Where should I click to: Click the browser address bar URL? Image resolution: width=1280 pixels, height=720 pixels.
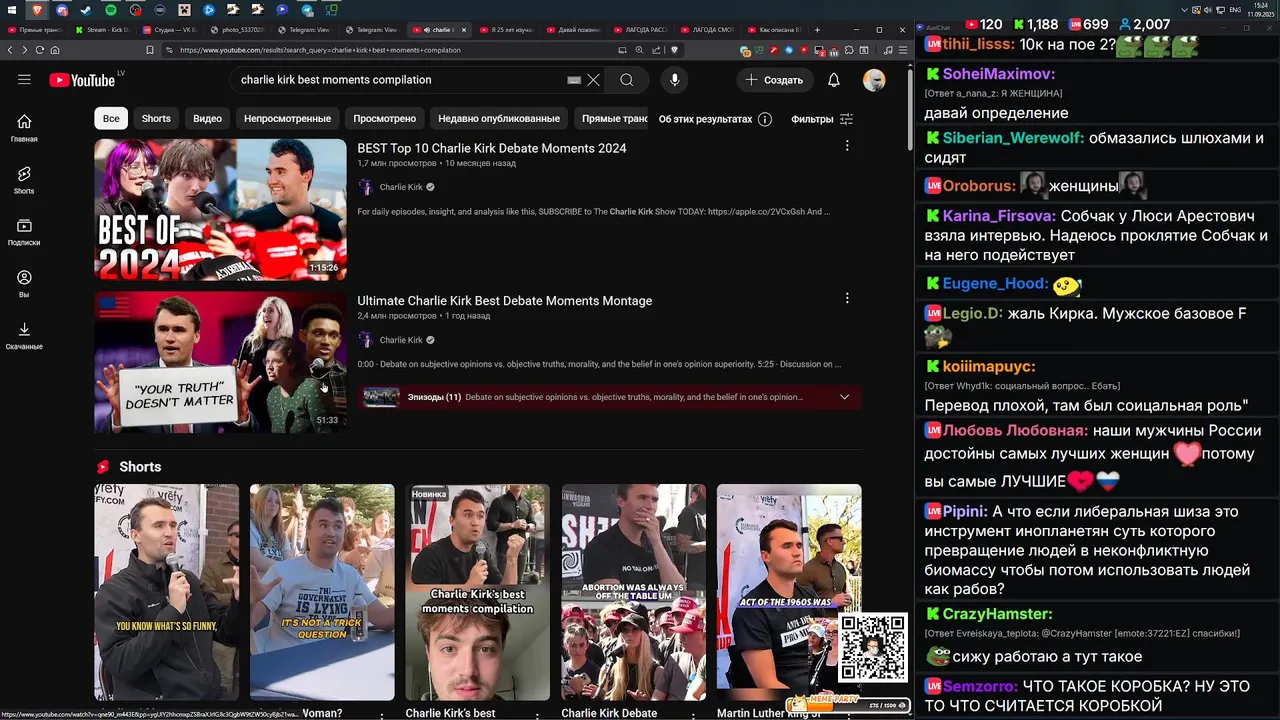[x=320, y=50]
